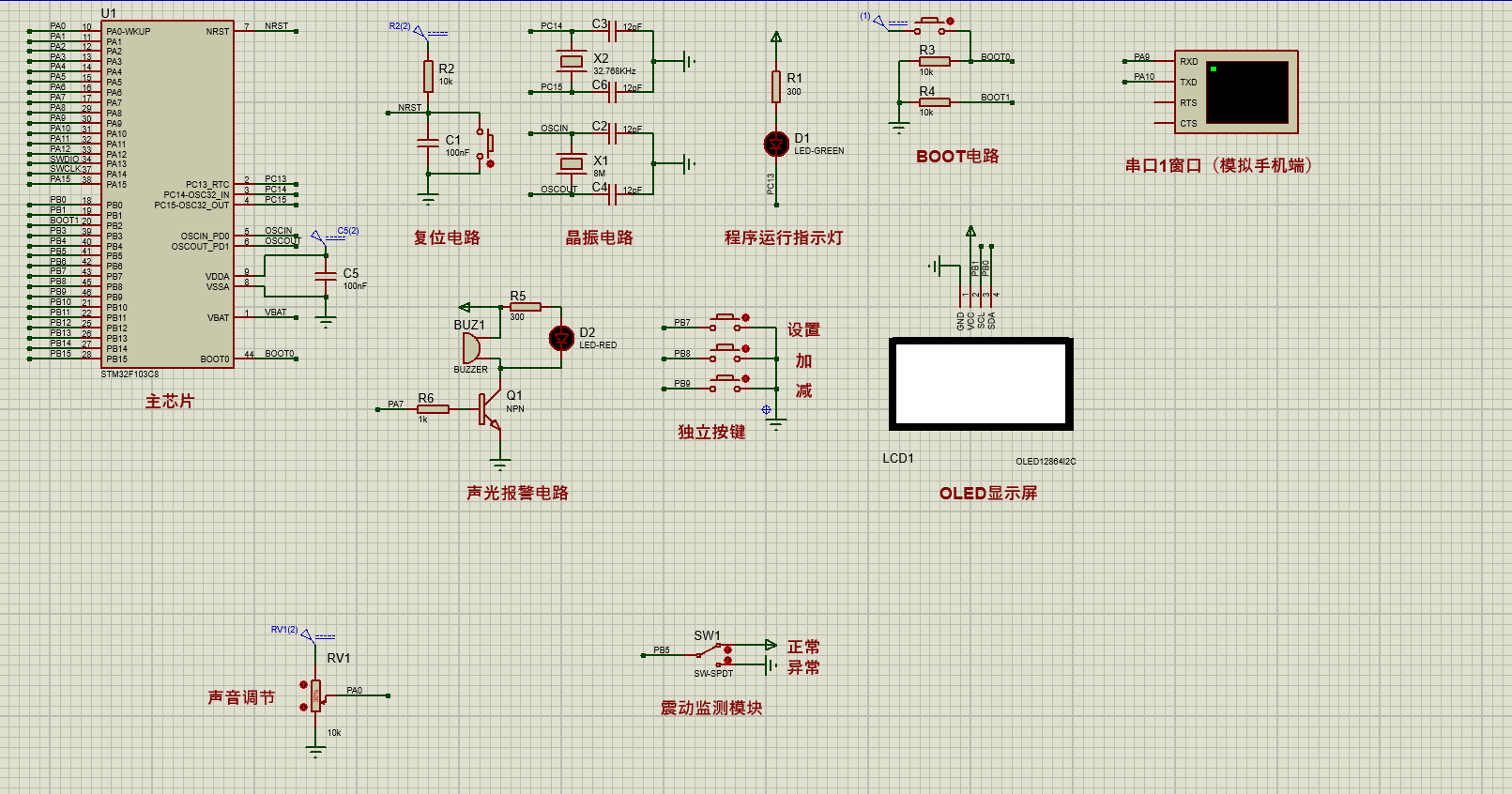Screen dimensions: 1512x794
Task: Click the VBAT terminal label on U1
Action: pyautogui.click(x=276, y=313)
